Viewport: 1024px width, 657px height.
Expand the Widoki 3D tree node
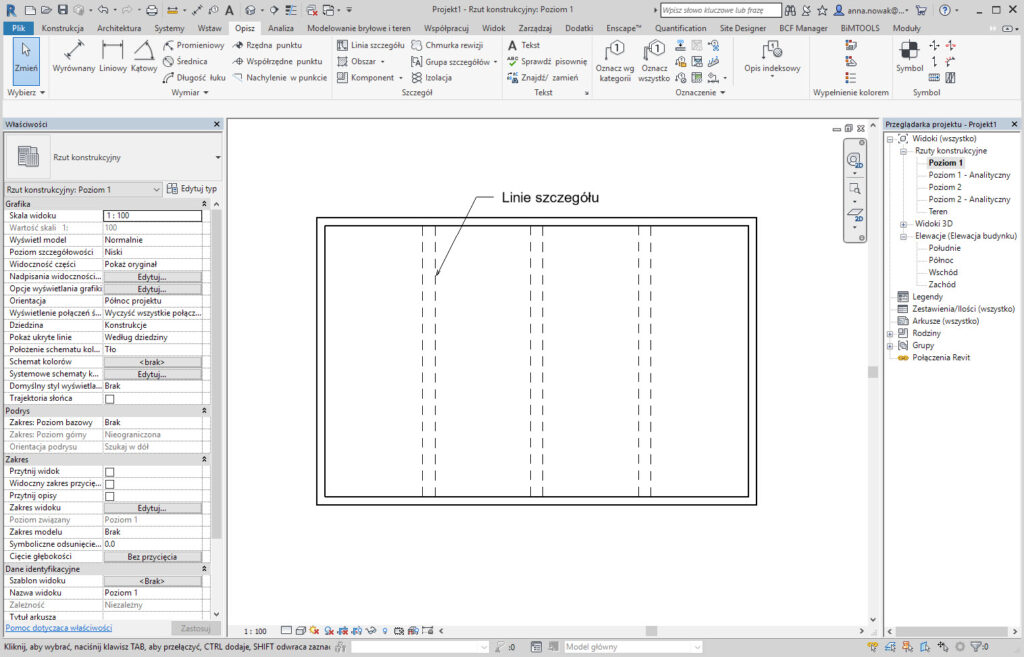903,224
